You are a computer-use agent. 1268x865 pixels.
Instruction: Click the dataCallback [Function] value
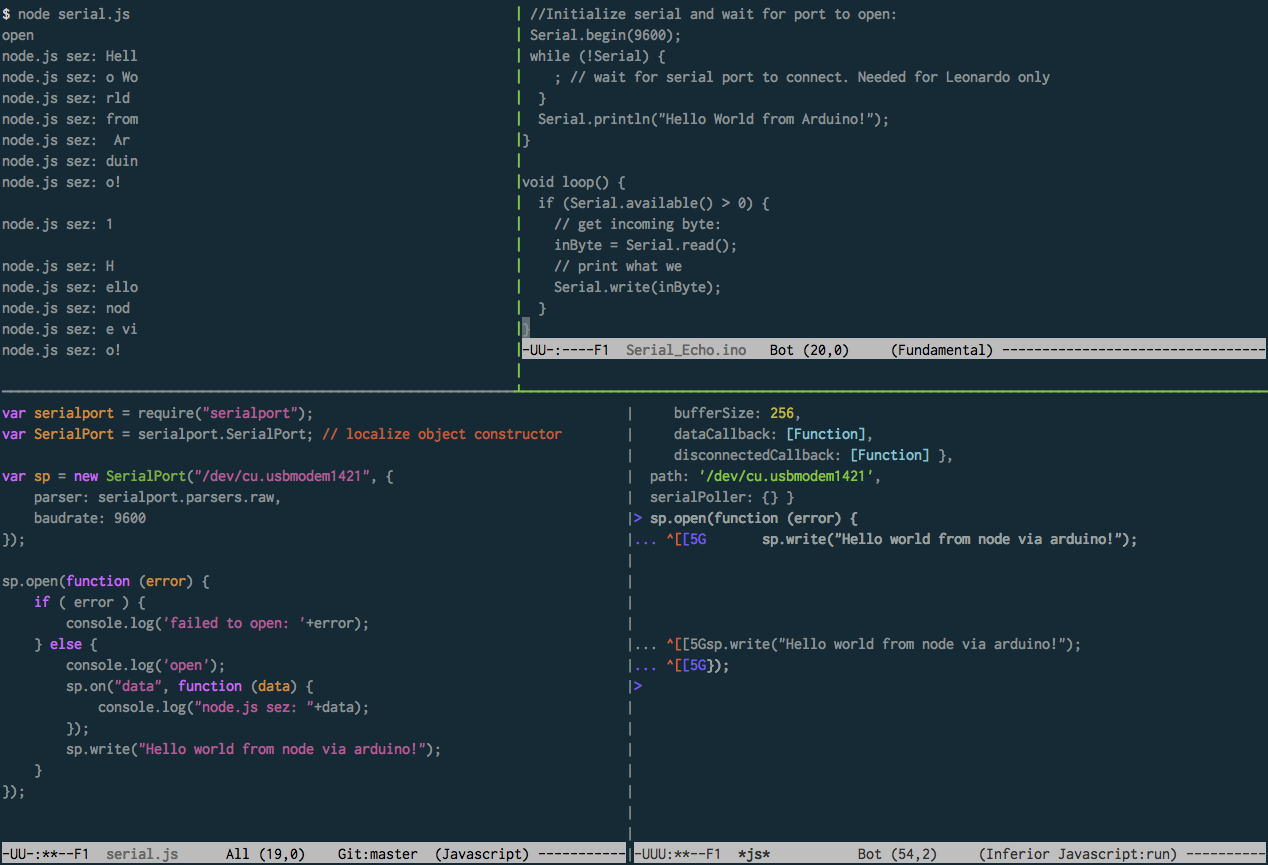point(829,434)
